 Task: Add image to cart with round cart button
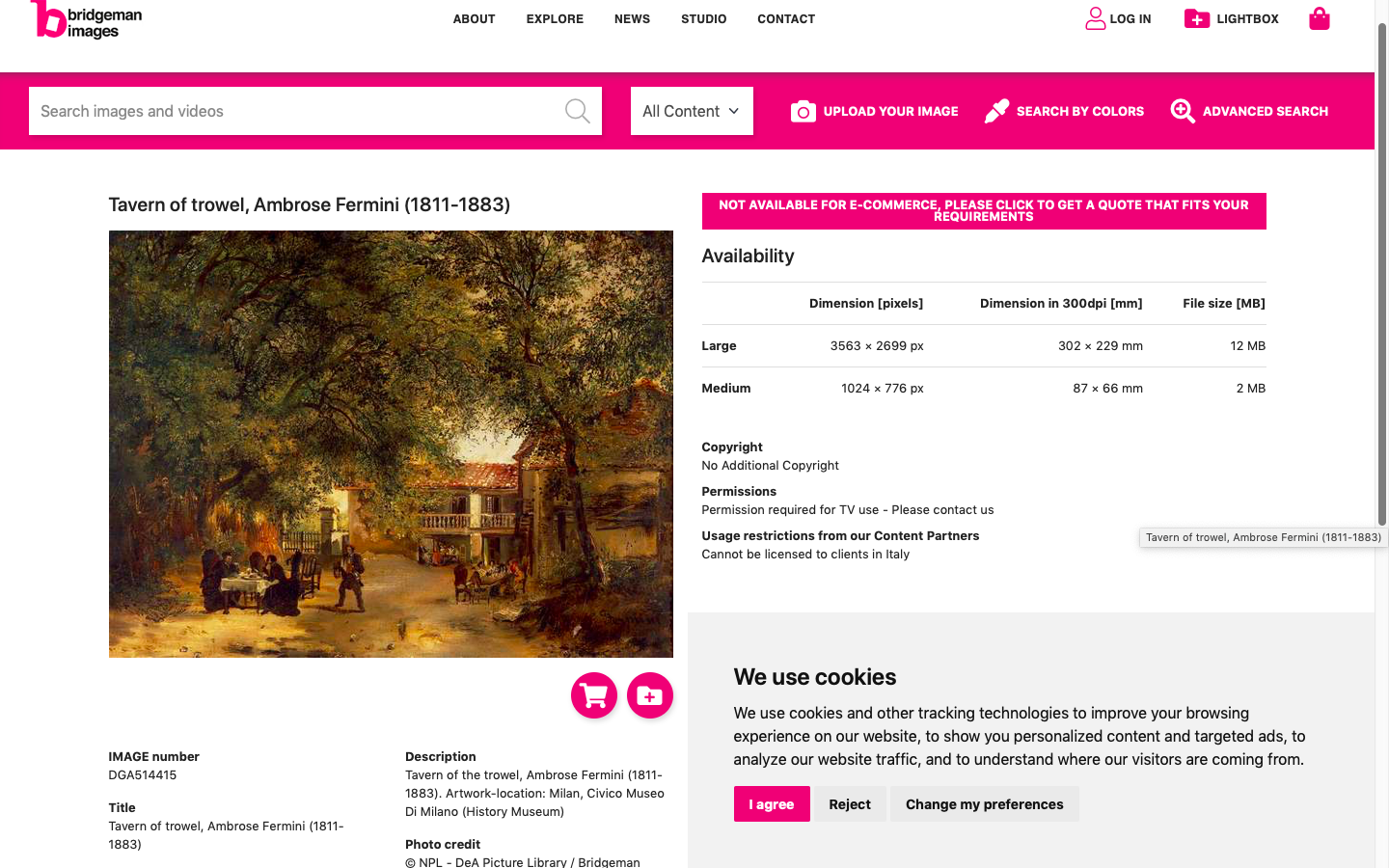[x=594, y=695]
